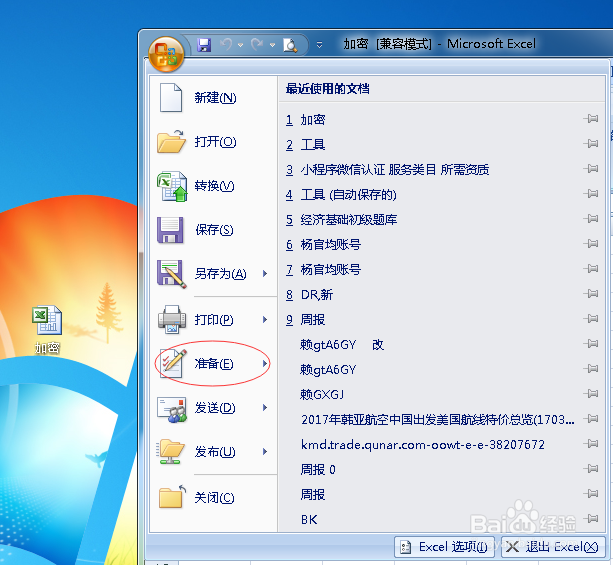613x565 pixels.
Task: Pin the 工具 recent document (item 2)
Action: 591,144
